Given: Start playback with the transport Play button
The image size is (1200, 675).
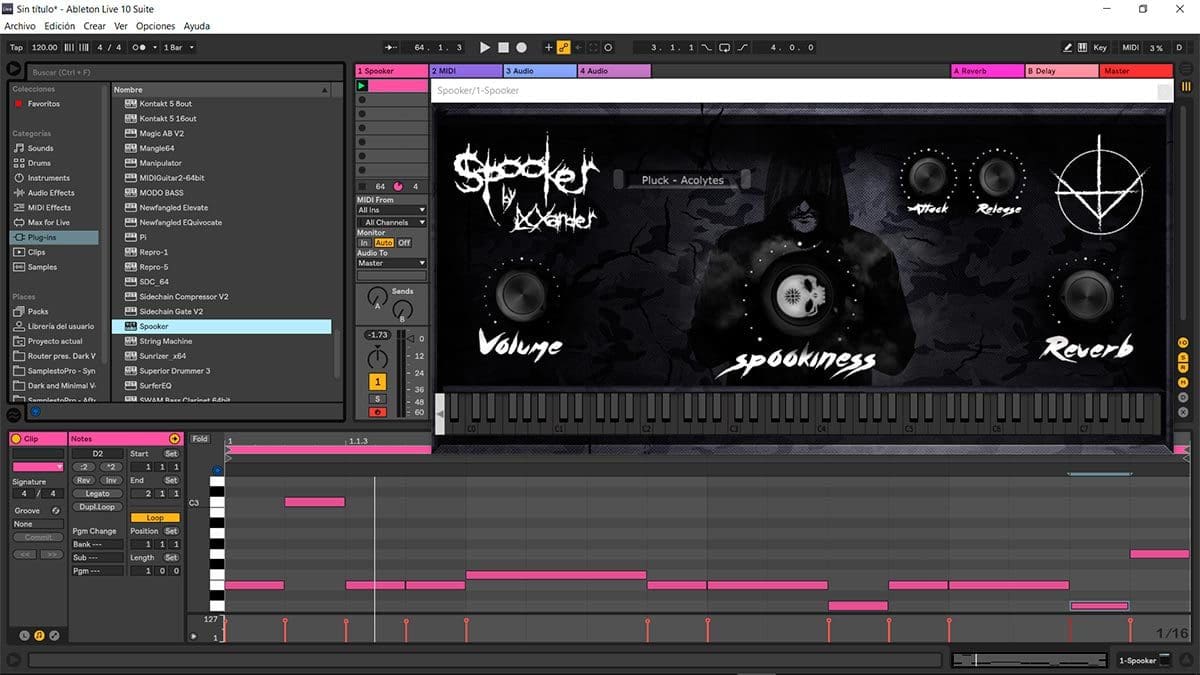Looking at the screenshot, I should click(x=485, y=47).
